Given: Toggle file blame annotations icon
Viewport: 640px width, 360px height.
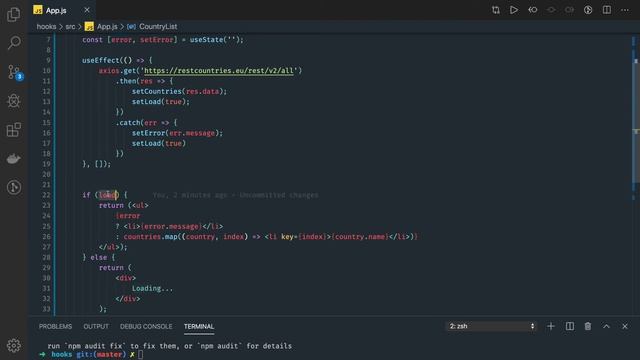Looking at the screenshot, I should [588, 10].
